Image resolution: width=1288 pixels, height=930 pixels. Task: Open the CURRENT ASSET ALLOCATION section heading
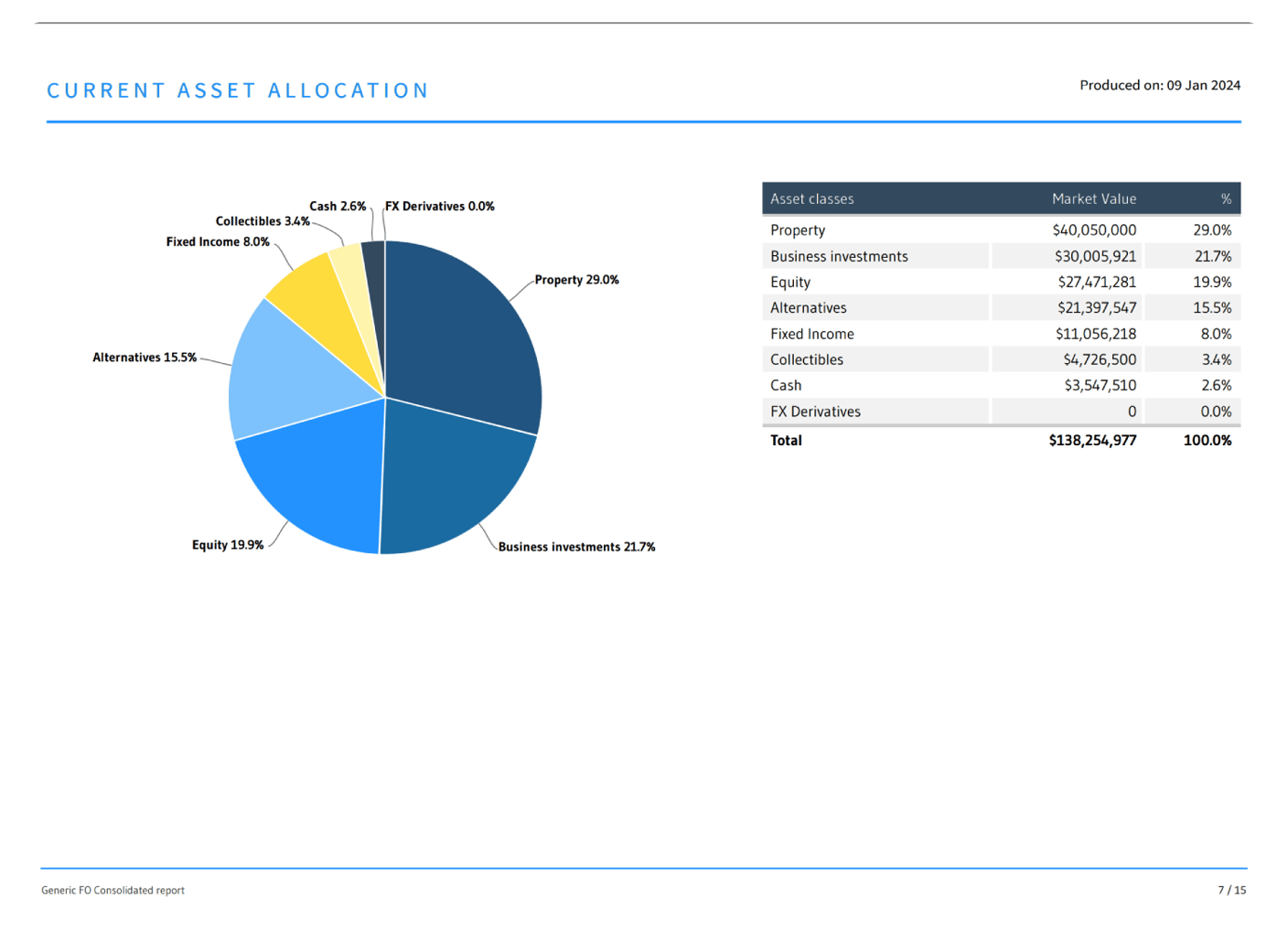[239, 90]
